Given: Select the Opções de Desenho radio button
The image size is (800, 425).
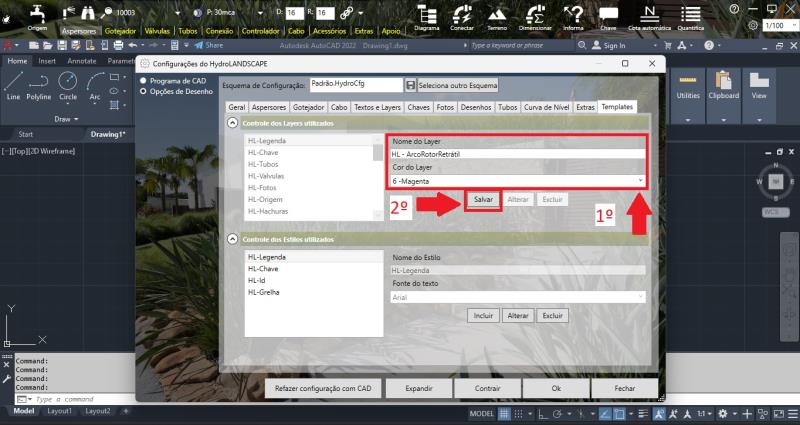Looking at the screenshot, I should click(143, 91).
